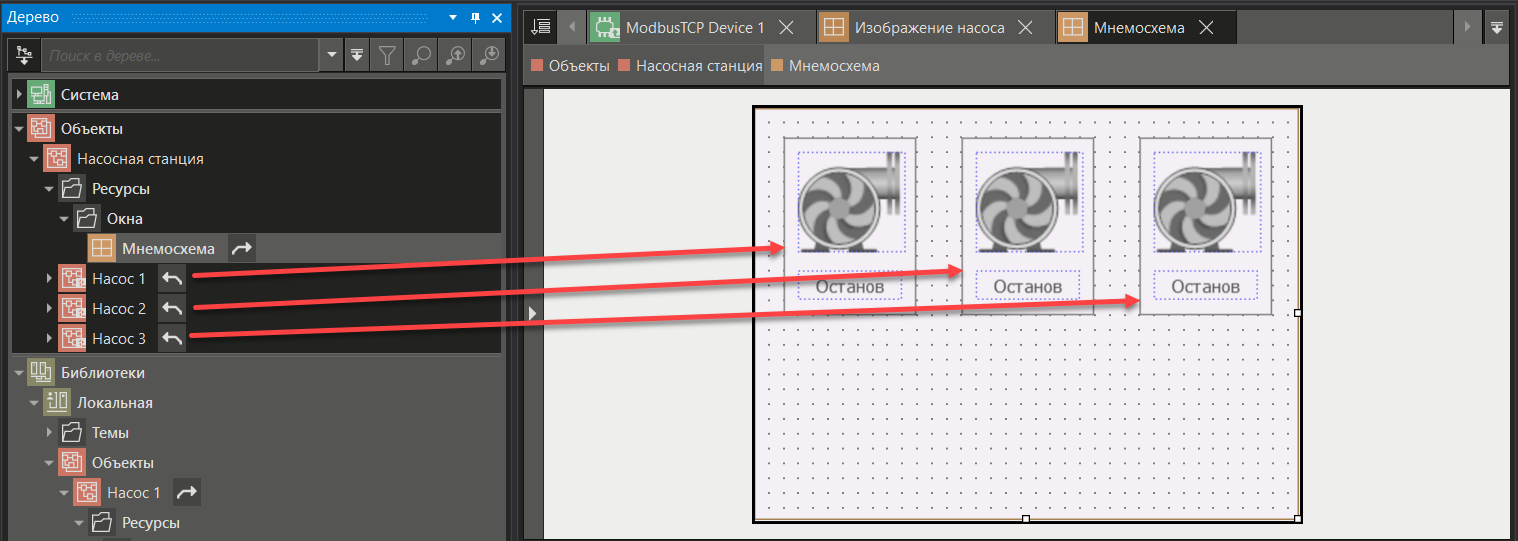This screenshot has height=541, width=1518.
Task: Click the back arrow icon beside Насос 2
Action: click(172, 308)
